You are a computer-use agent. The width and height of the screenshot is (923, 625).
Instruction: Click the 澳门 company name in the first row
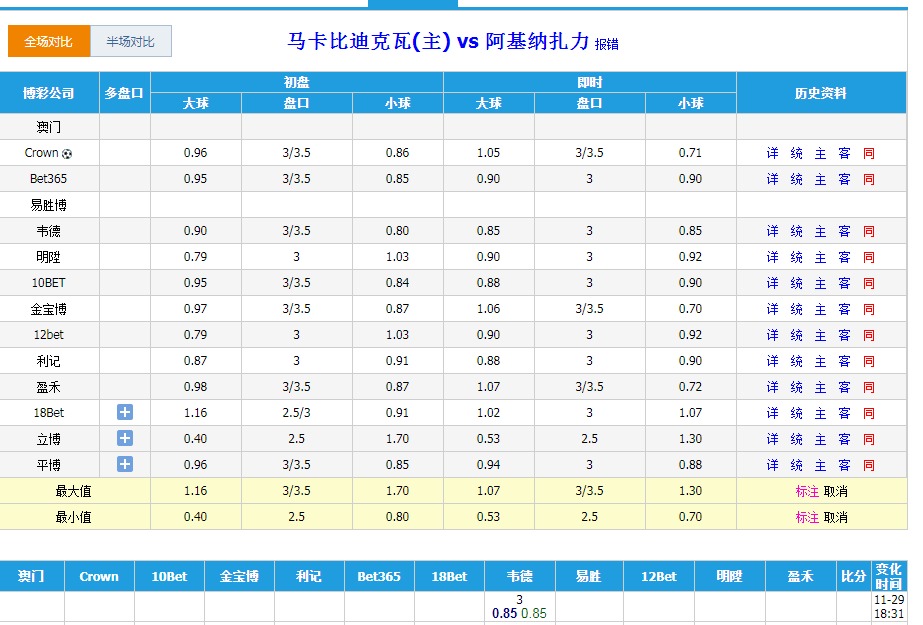[48, 127]
